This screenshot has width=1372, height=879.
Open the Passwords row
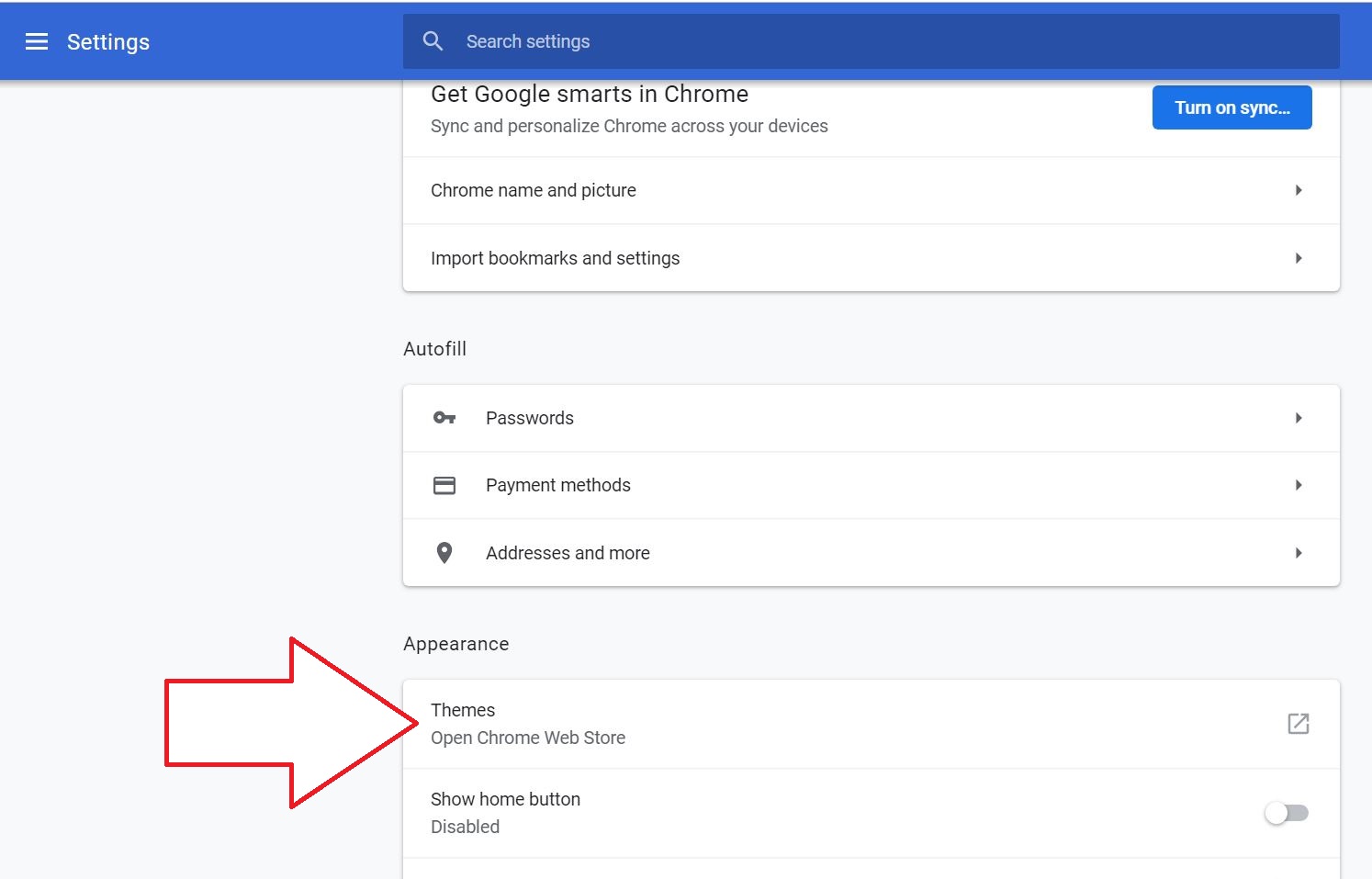click(x=871, y=418)
